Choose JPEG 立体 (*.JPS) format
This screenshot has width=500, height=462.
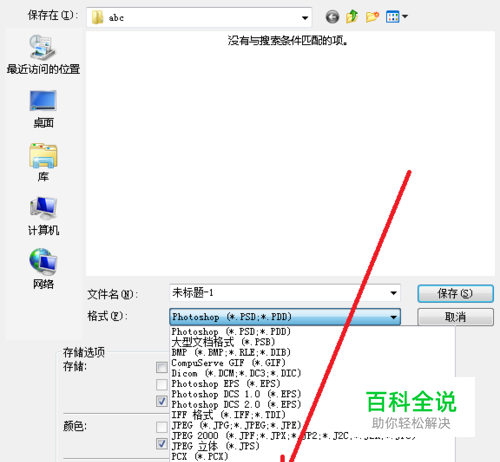point(312,446)
